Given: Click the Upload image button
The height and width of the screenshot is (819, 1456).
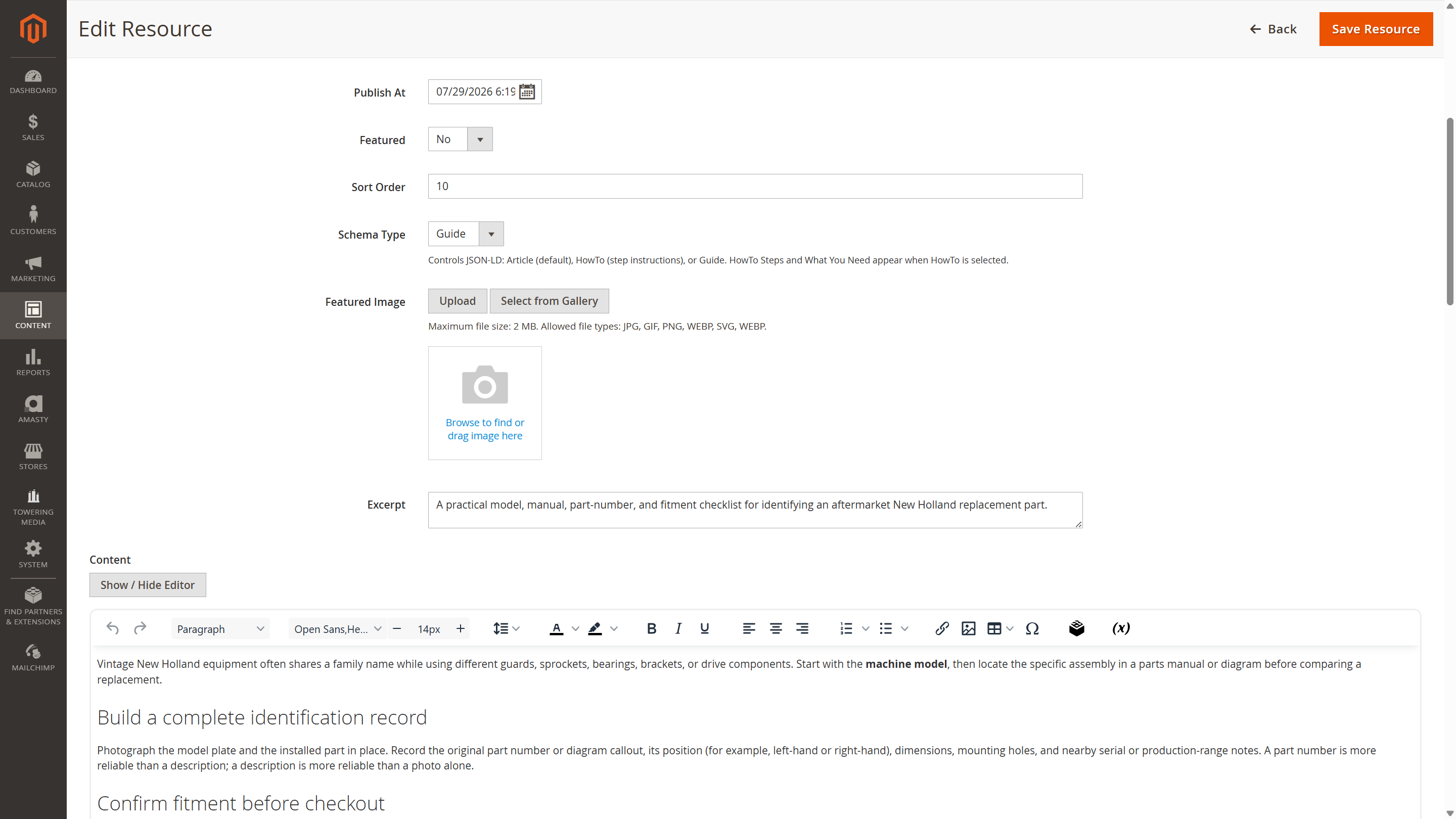Looking at the screenshot, I should [x=457, y=301].
